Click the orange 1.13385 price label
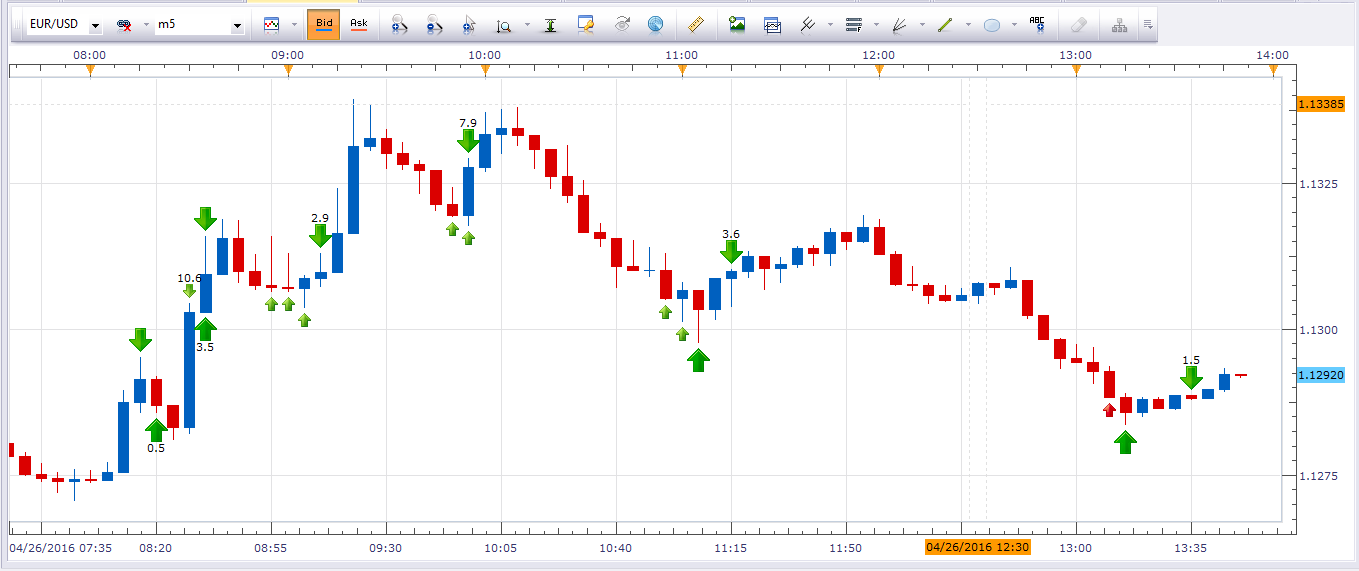The image size is (1359, 571). point(1320,104)
